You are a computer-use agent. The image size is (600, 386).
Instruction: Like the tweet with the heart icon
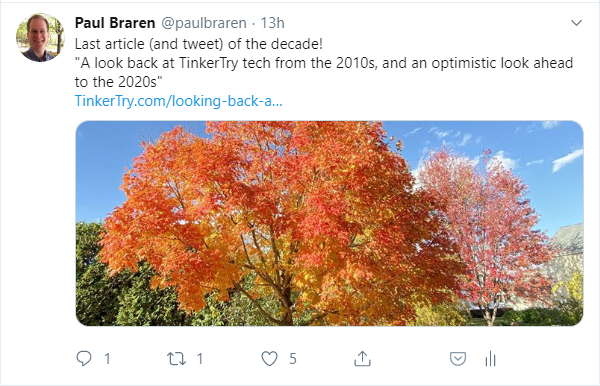(269, 359)
